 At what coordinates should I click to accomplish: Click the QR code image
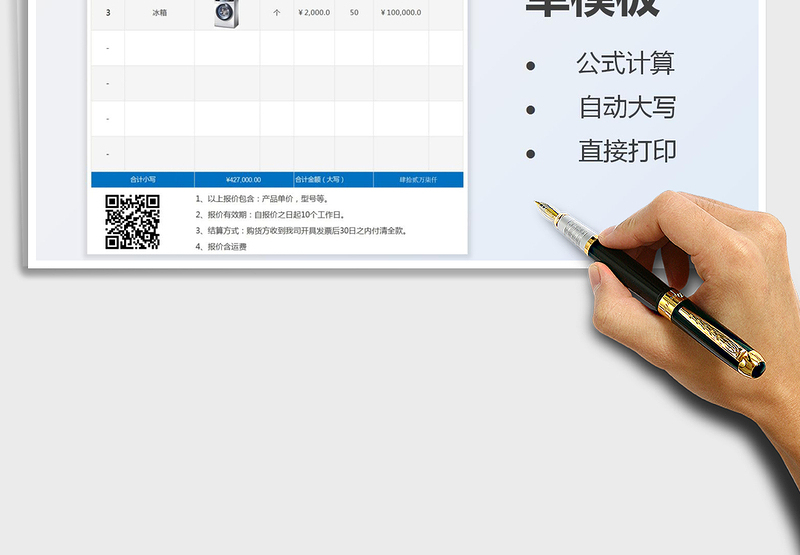pos(133,222)
